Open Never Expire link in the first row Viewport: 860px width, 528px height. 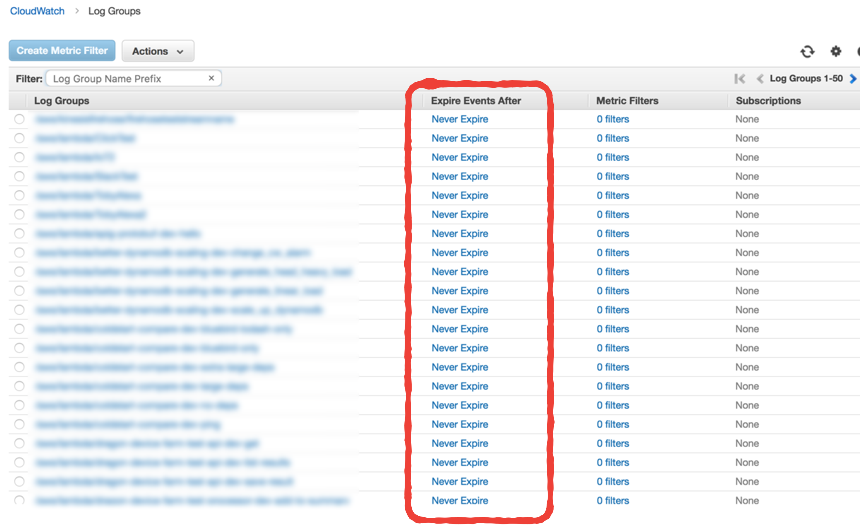460,119
